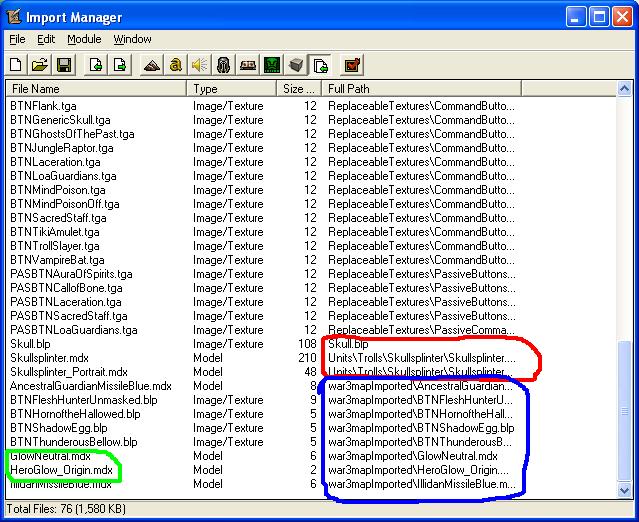This screenshot has width=639, height=522.
Task: Highlight BTNLoaGuardians.tga
Action: tap(63, 176)
